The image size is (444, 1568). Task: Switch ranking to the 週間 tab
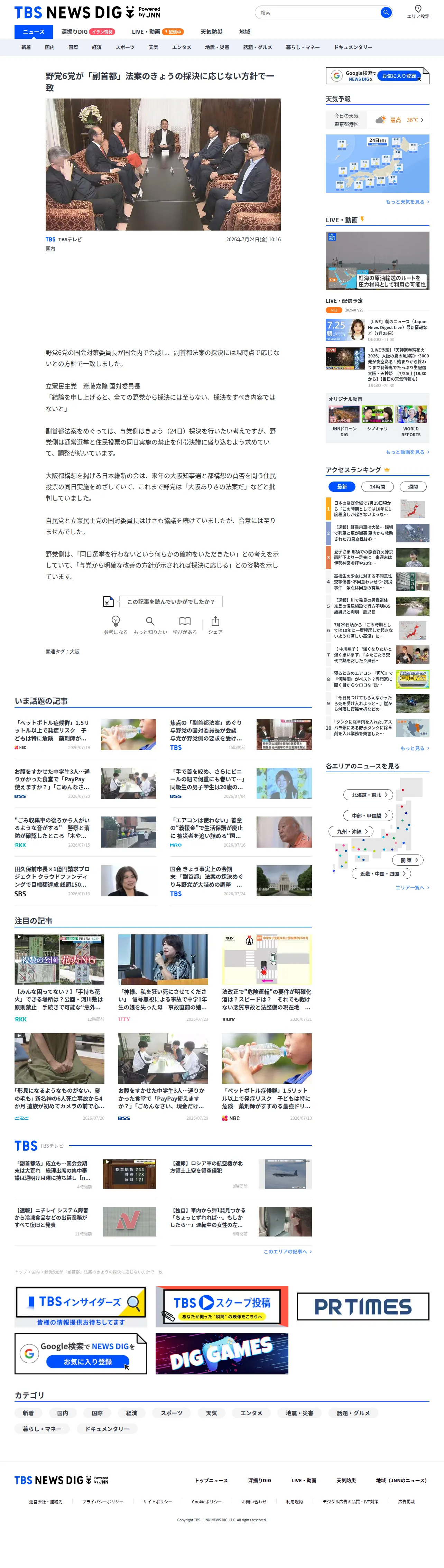tap(413, 486)
